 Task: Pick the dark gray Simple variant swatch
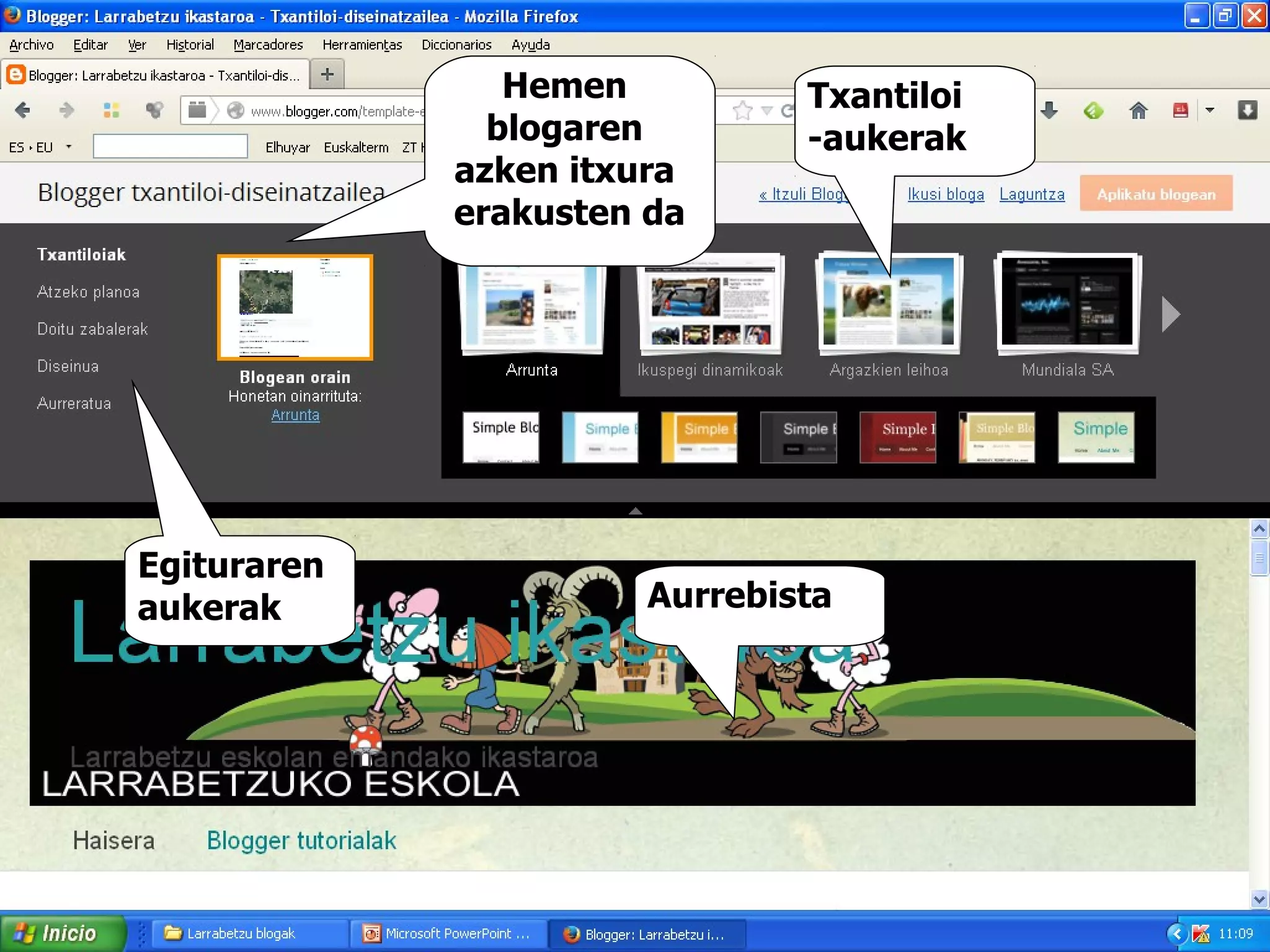coord(799,437)
